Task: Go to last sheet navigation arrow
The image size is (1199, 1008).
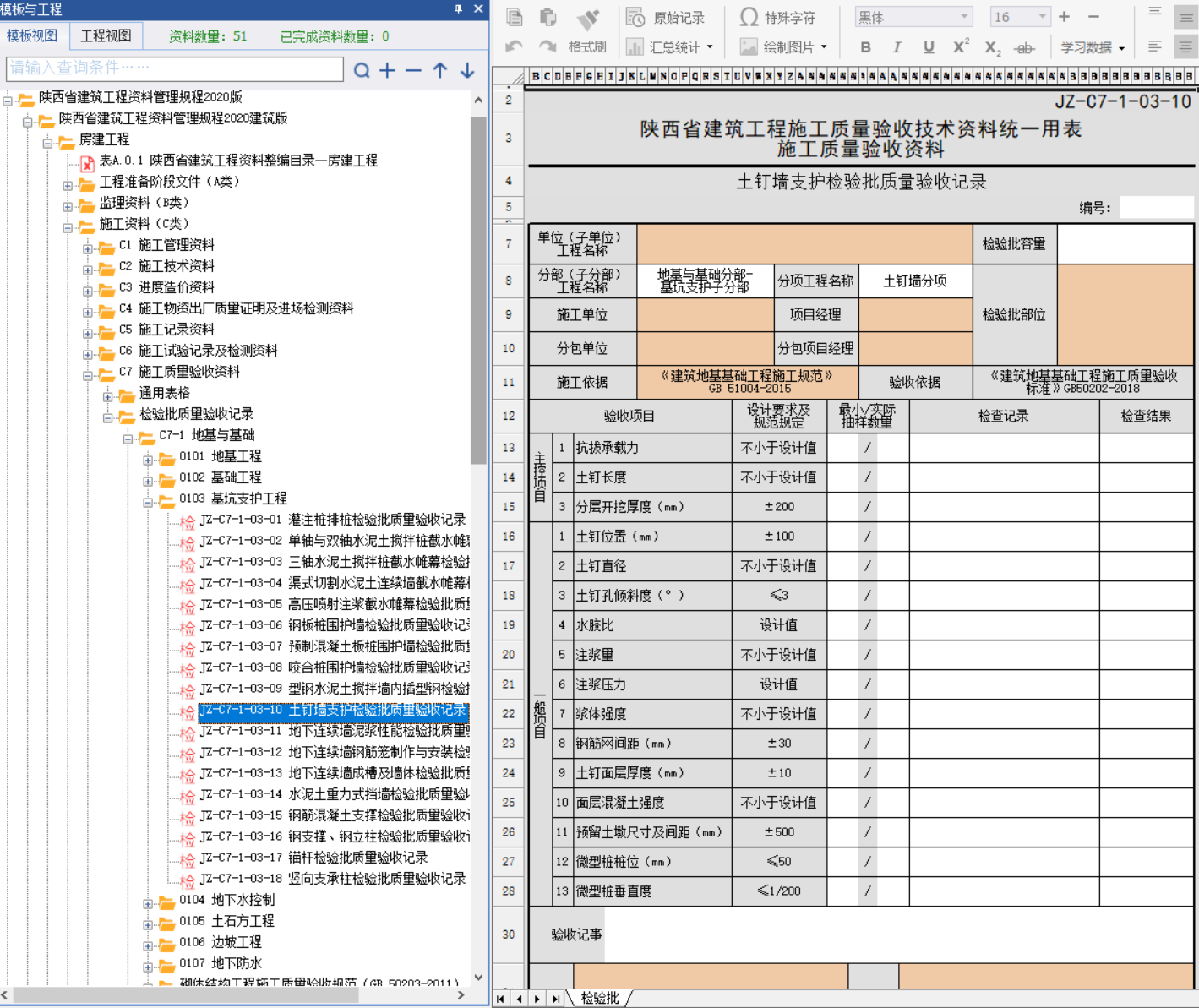Action: 555,999
